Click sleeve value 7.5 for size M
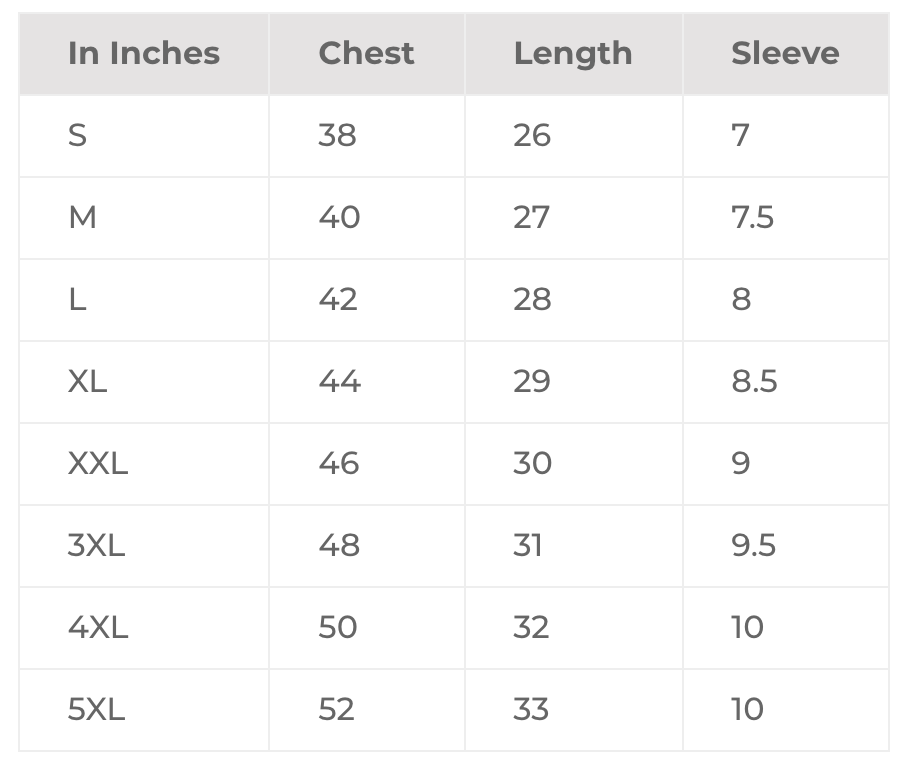Viewport: 908px width, 772px height. pyautogui.click(x=752, y=217)
